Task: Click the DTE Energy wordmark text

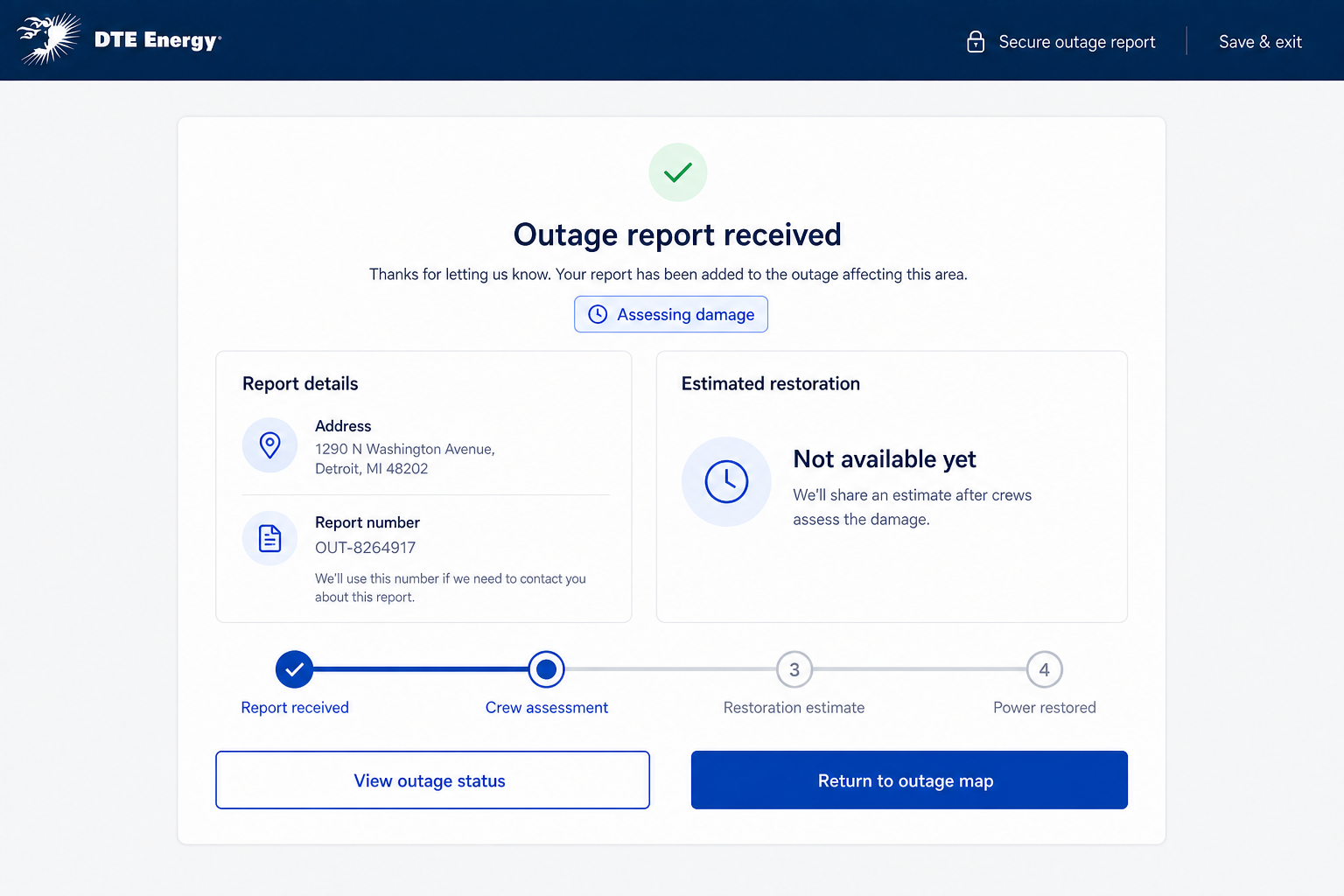Action: 157,40
